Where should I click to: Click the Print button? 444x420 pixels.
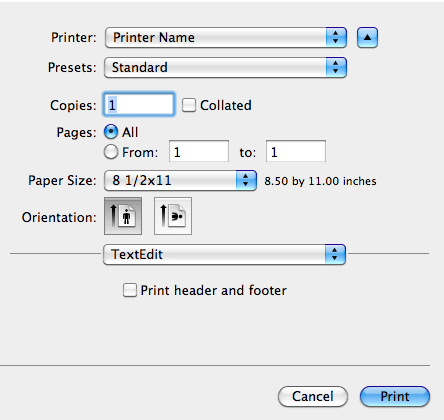395,396
